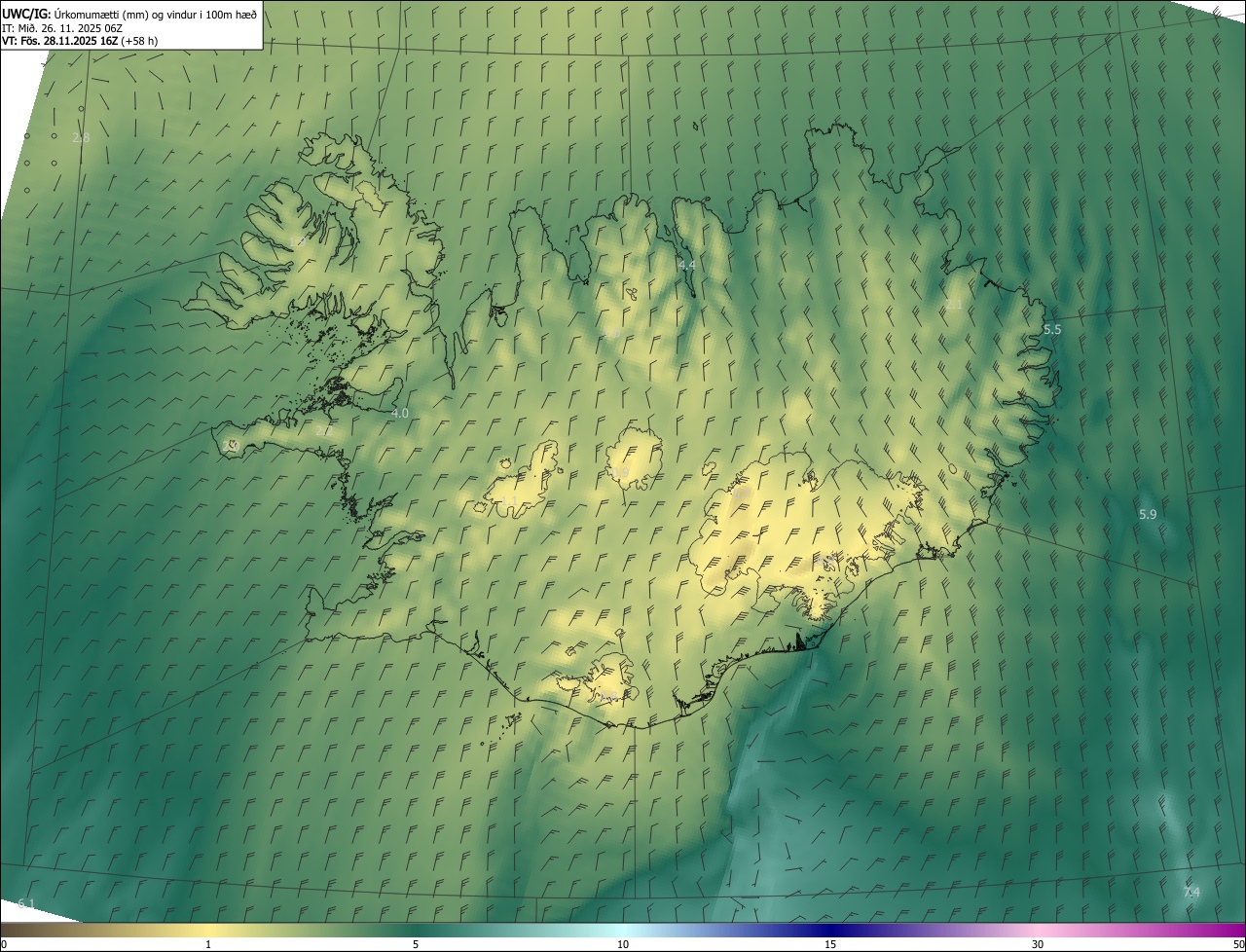The width and height of the screenshot is (1246, 952).
Task: Click the '1' tick on the color scale
Action: (208, 944)
